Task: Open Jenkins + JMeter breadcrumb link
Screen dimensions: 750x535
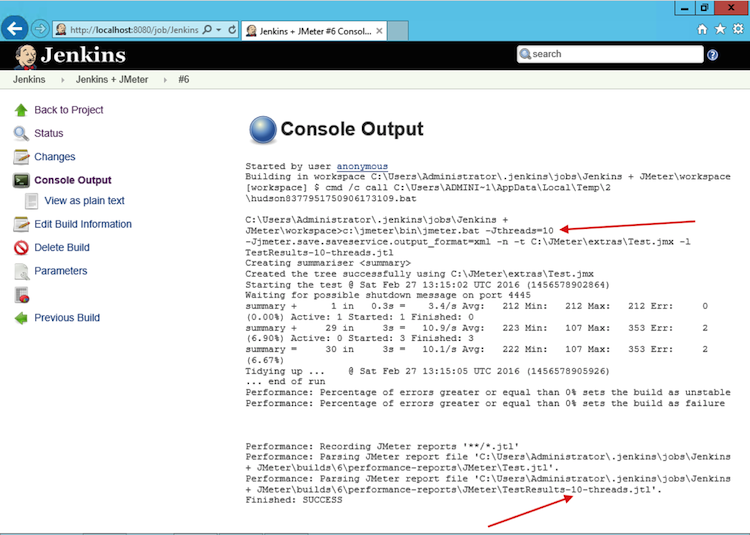Action: [112, 79]
